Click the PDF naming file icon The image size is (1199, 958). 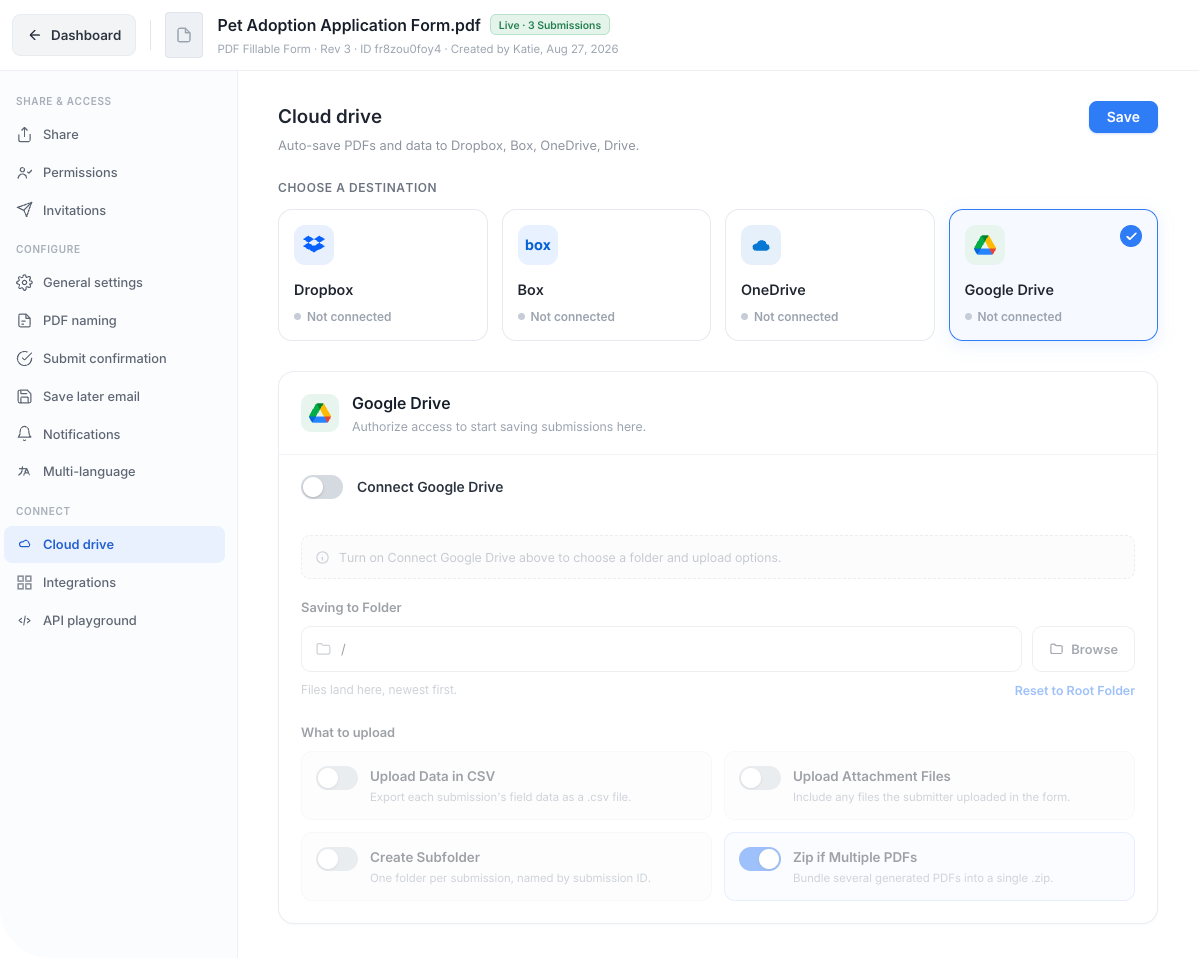tap(24, 320)
